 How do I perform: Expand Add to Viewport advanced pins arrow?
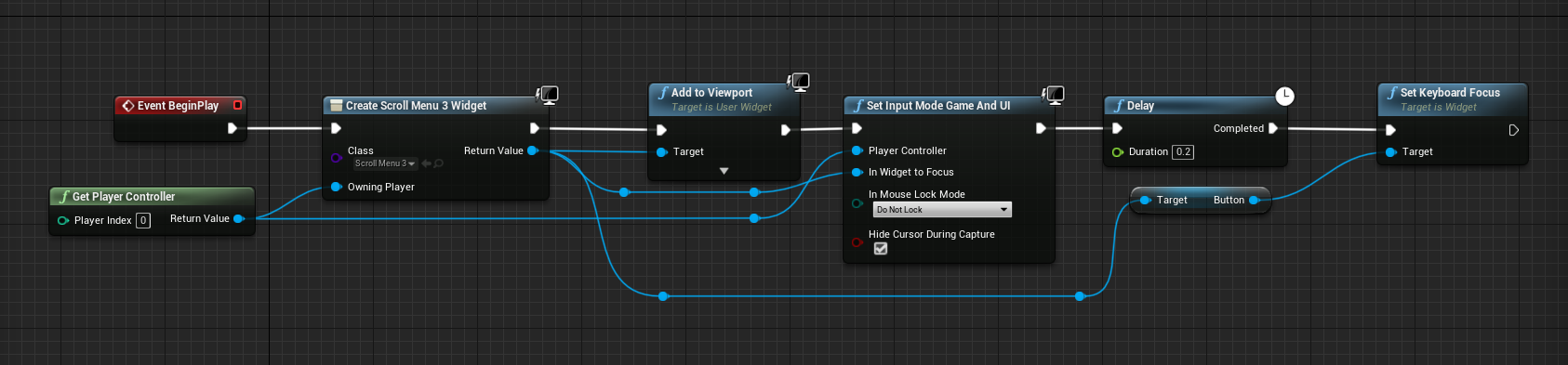click(x=724, y=171)
